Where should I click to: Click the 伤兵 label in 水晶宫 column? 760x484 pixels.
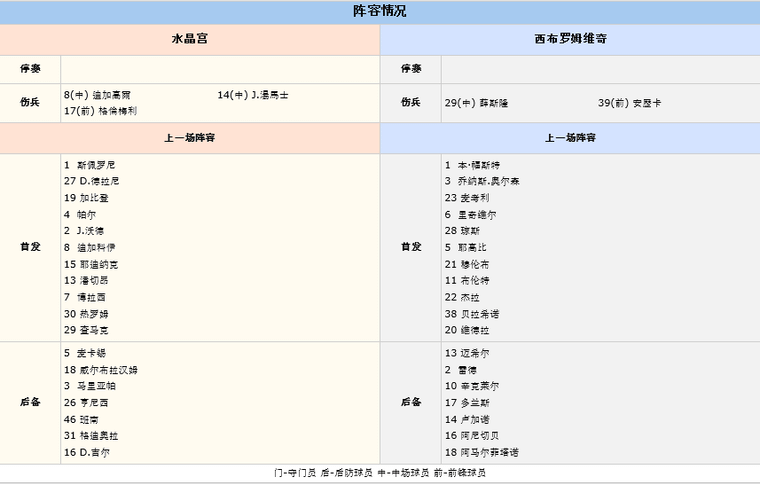30,102
